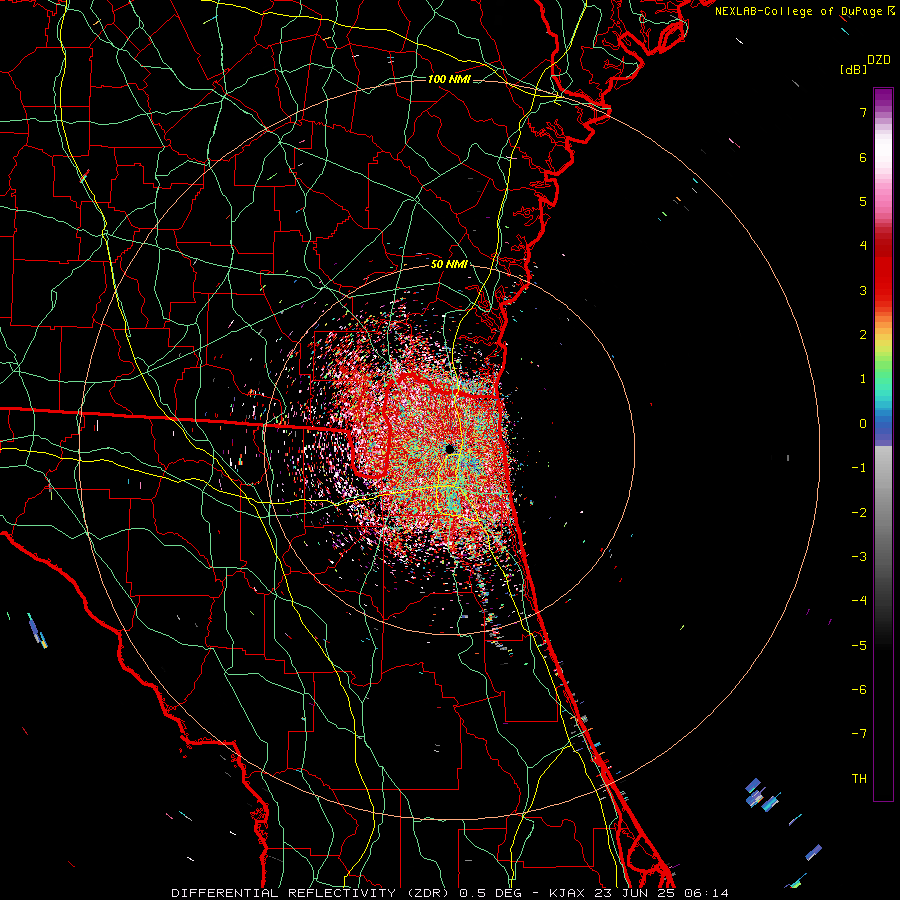The image size is (900, 900).
Task: Click the 7 value on the scale
Action: pyautogui.click(x=863, y=112)
